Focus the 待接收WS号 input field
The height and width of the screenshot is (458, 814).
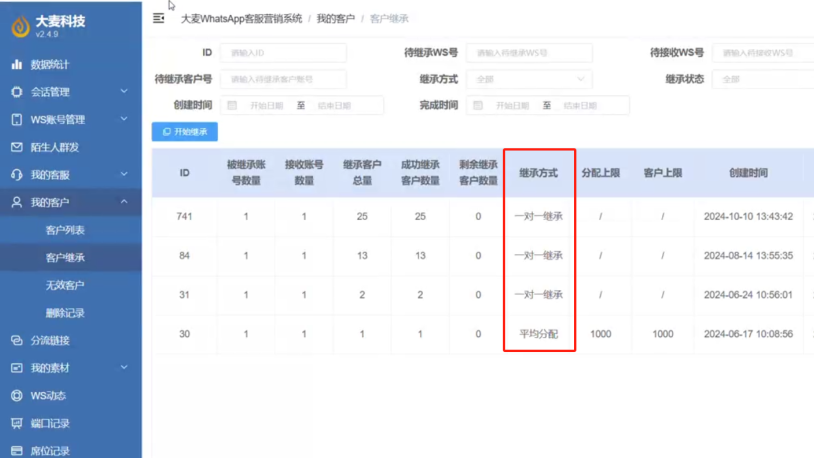click(x=763, y=53)
